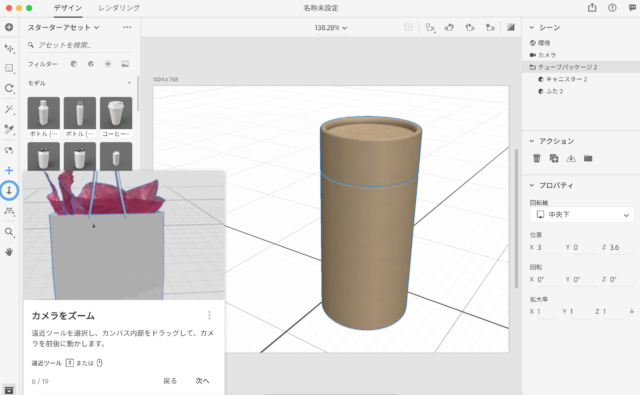This screenshot has height=395, width=640.
Task: Choose the Select and Scale tool
Action: point(9,68)
